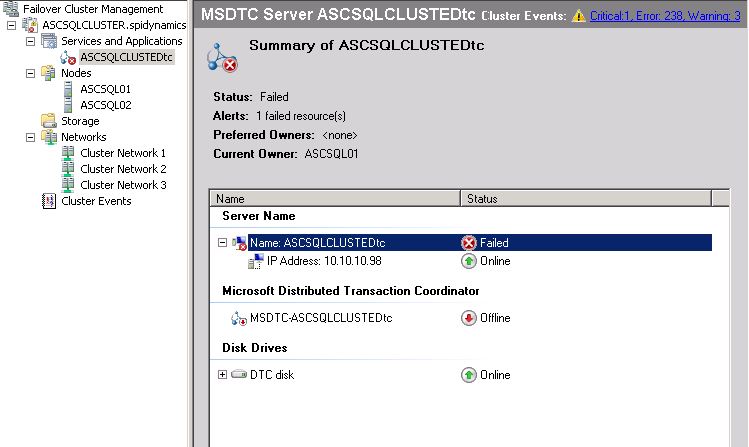
Task: Click the Cluster Network 3 icon
Action: [68, 184]
